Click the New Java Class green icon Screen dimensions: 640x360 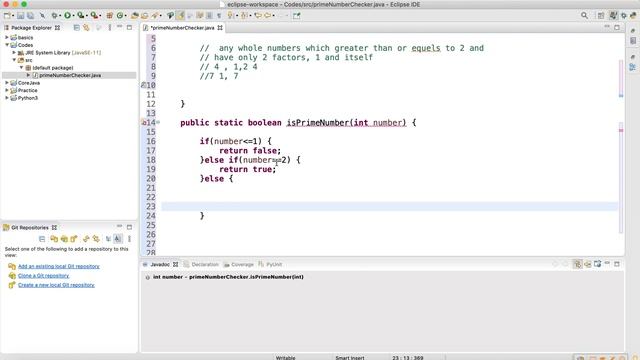[x=120, y=16]
